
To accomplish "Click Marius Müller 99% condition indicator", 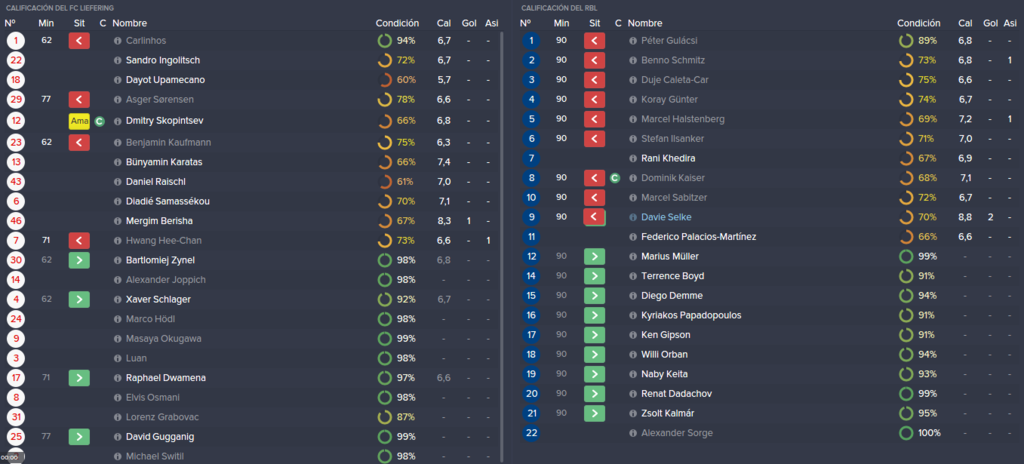I will click(x=918, y=256).
